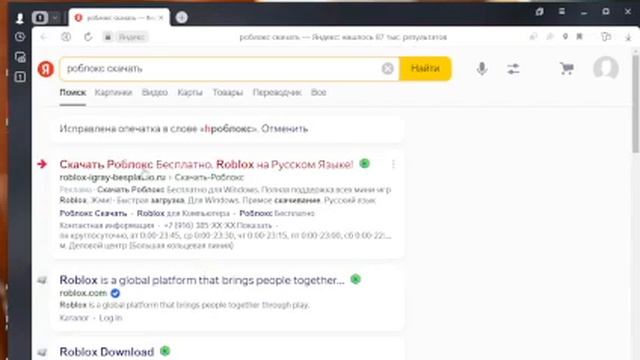
Task: Expand the tab group dropdown arrow
Action: point(55,18)
